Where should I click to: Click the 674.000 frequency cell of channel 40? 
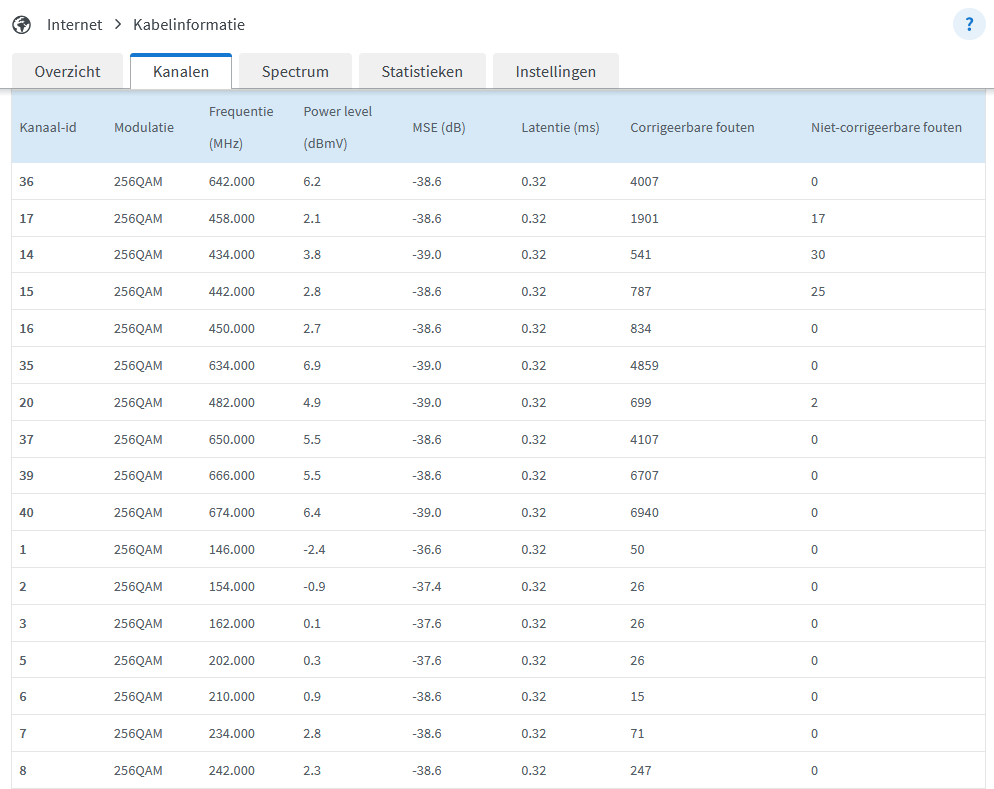(232, 513)
